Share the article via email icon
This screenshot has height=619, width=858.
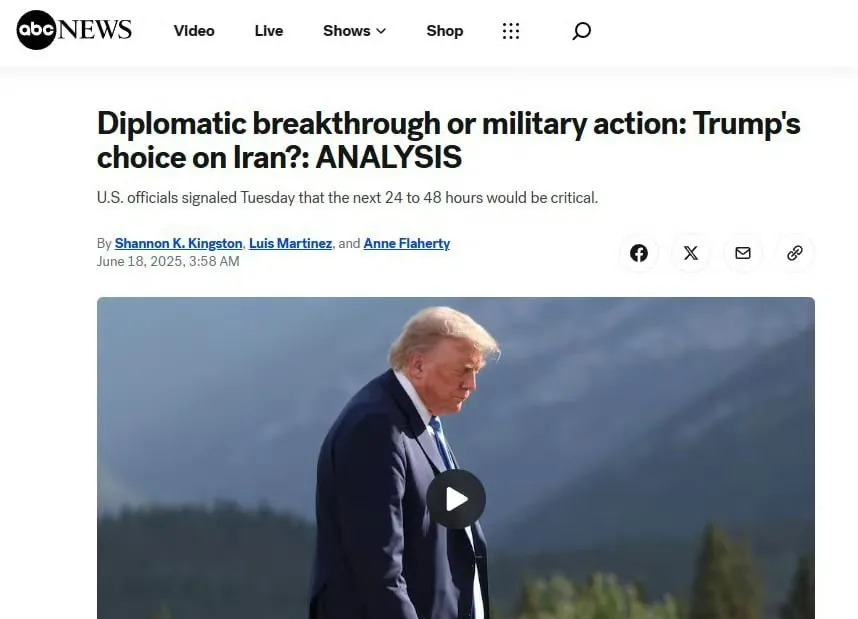click(x=743, y=253)
